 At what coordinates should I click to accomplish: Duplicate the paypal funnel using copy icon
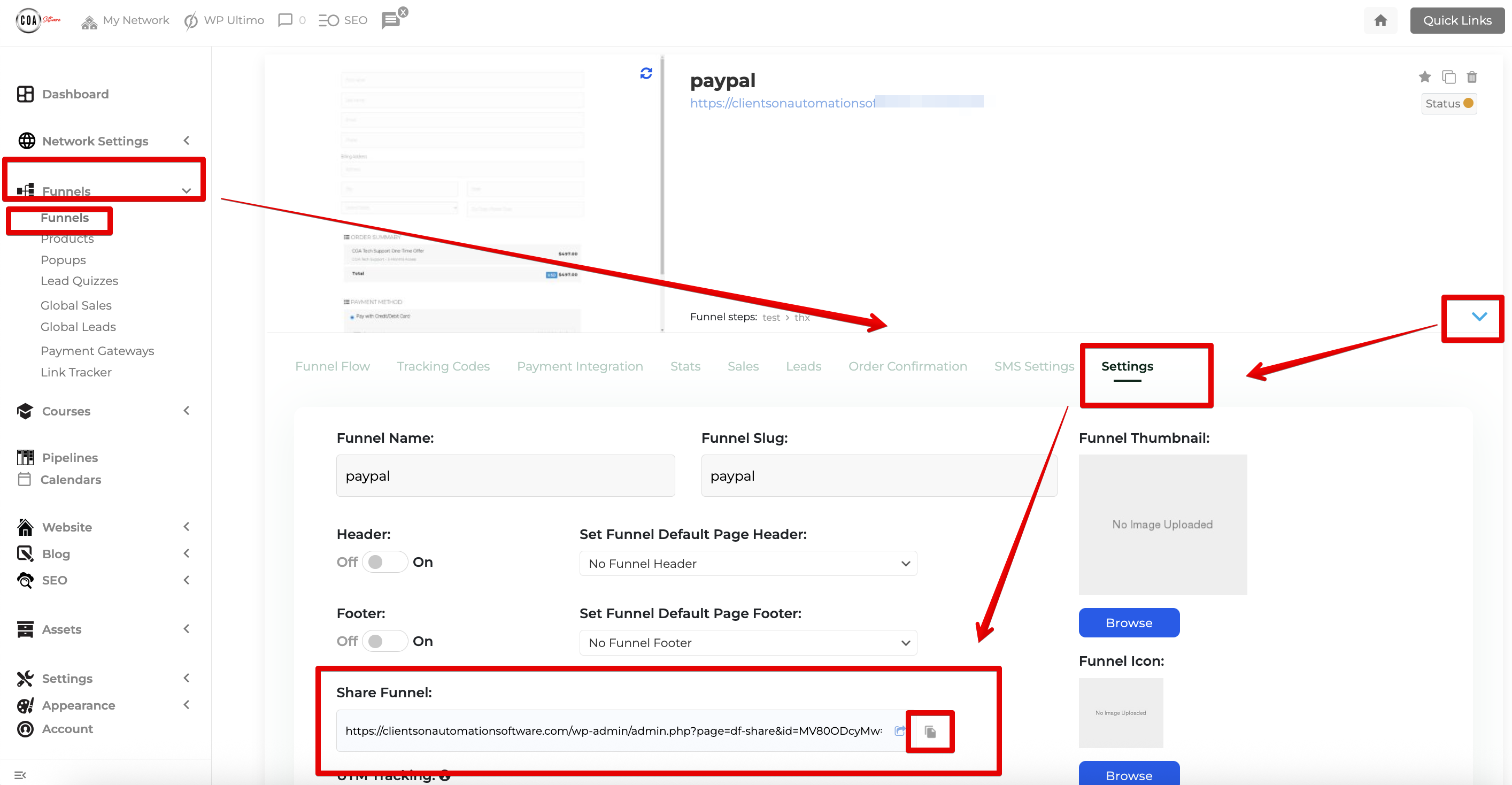click(1448, 77)
